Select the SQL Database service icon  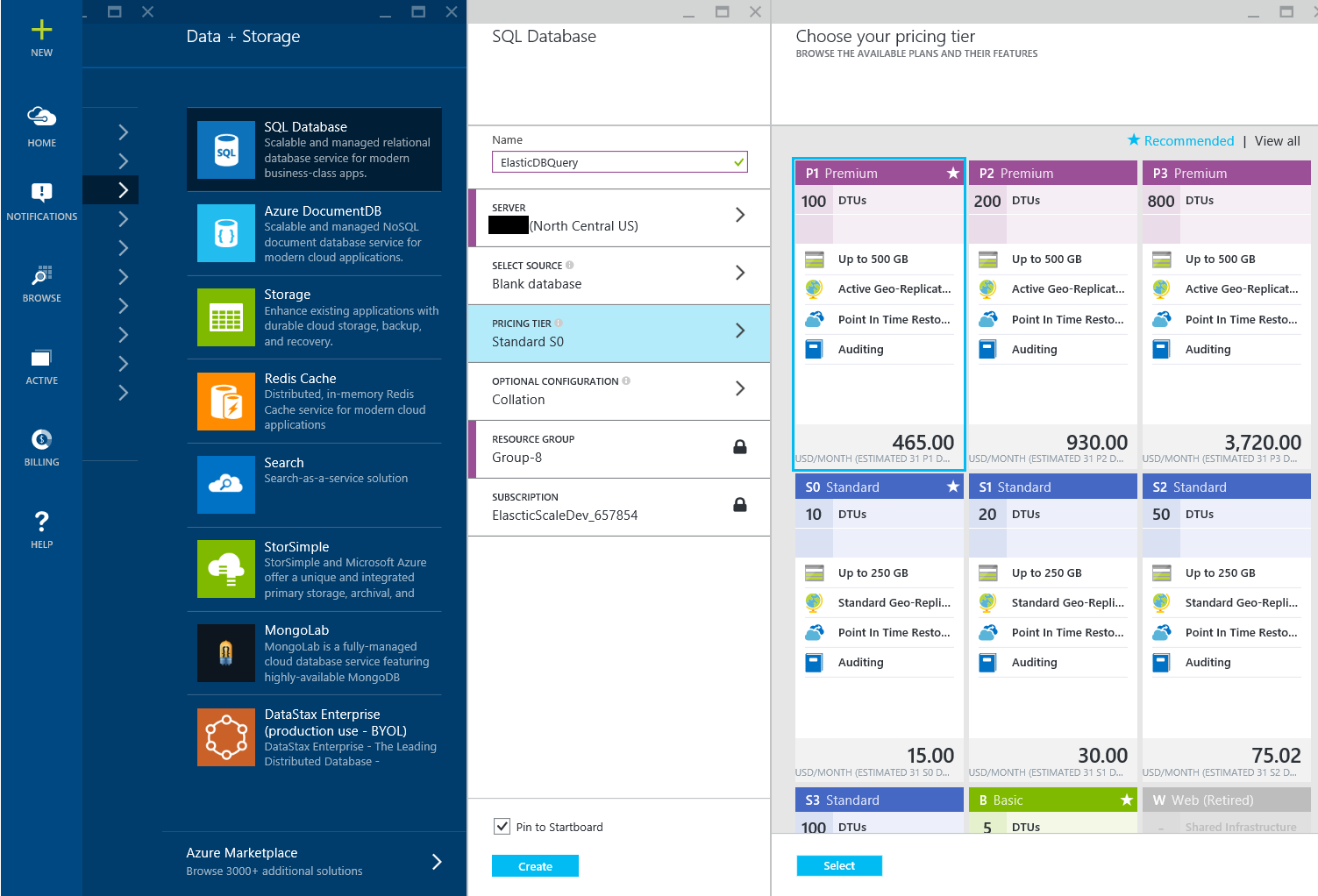(x=226, y=149)
